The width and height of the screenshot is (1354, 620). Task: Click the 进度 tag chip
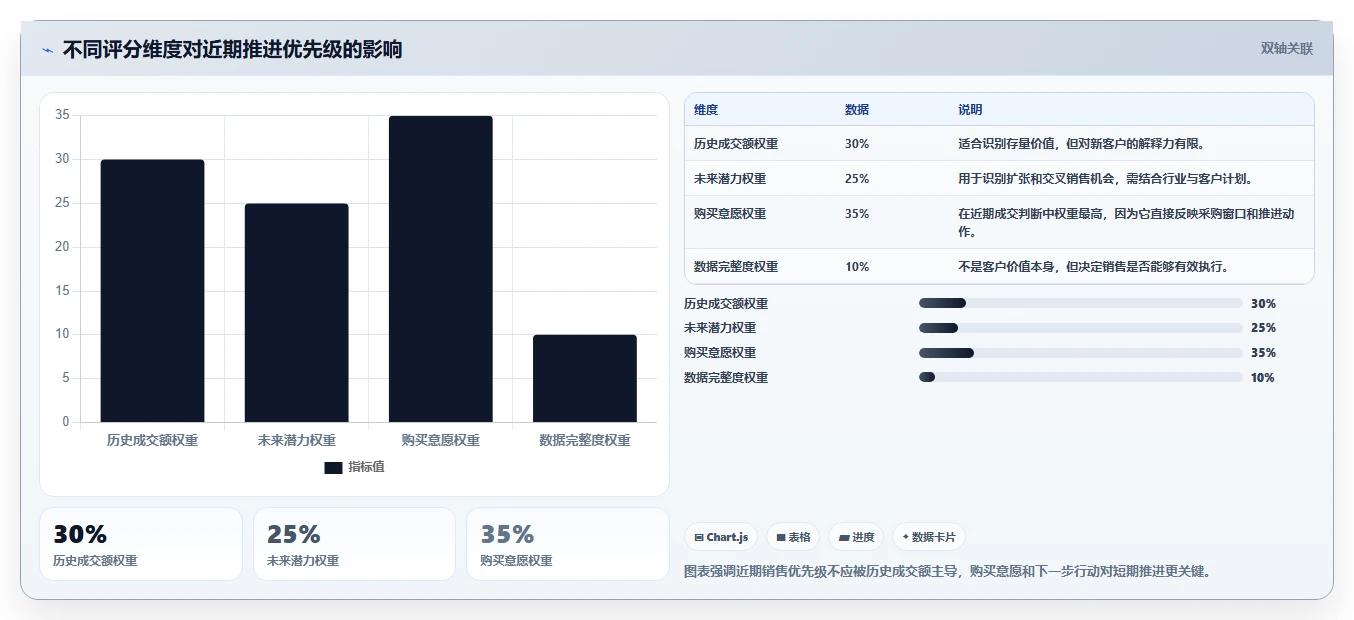856,537
